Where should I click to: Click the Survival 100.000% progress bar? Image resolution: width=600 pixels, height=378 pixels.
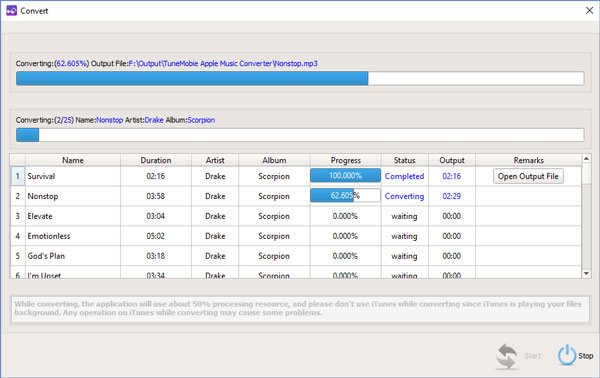point(345,176)
